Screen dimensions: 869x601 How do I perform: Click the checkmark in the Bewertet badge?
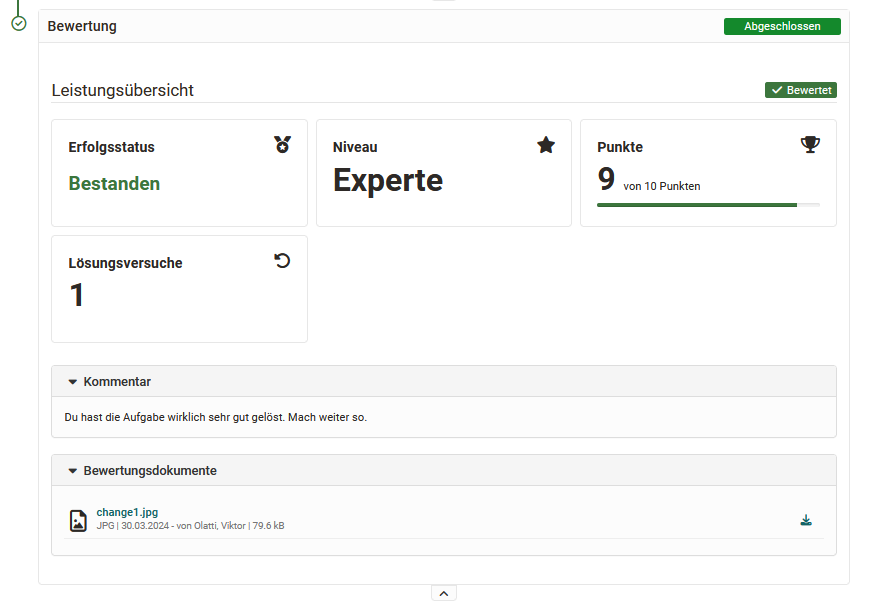(777, 90)
